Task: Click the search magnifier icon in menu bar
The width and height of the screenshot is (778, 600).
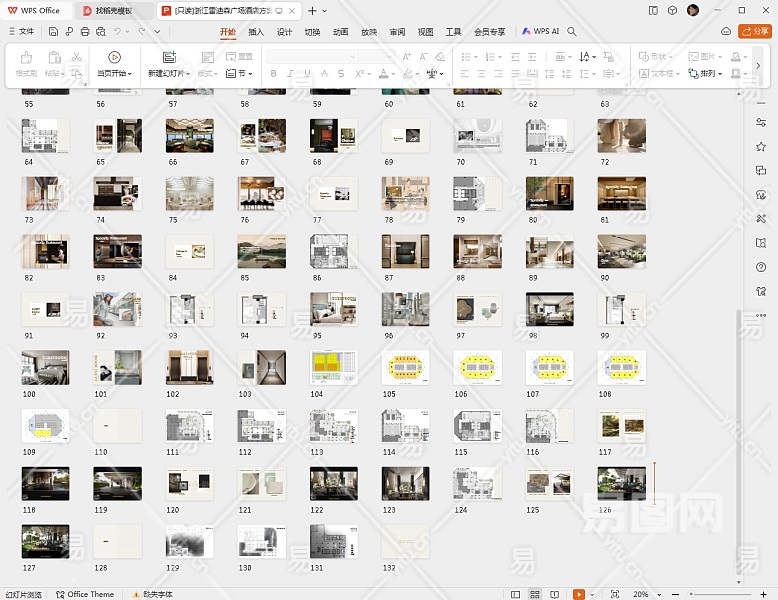Action: pyautogui.click(x=572, y=32)
